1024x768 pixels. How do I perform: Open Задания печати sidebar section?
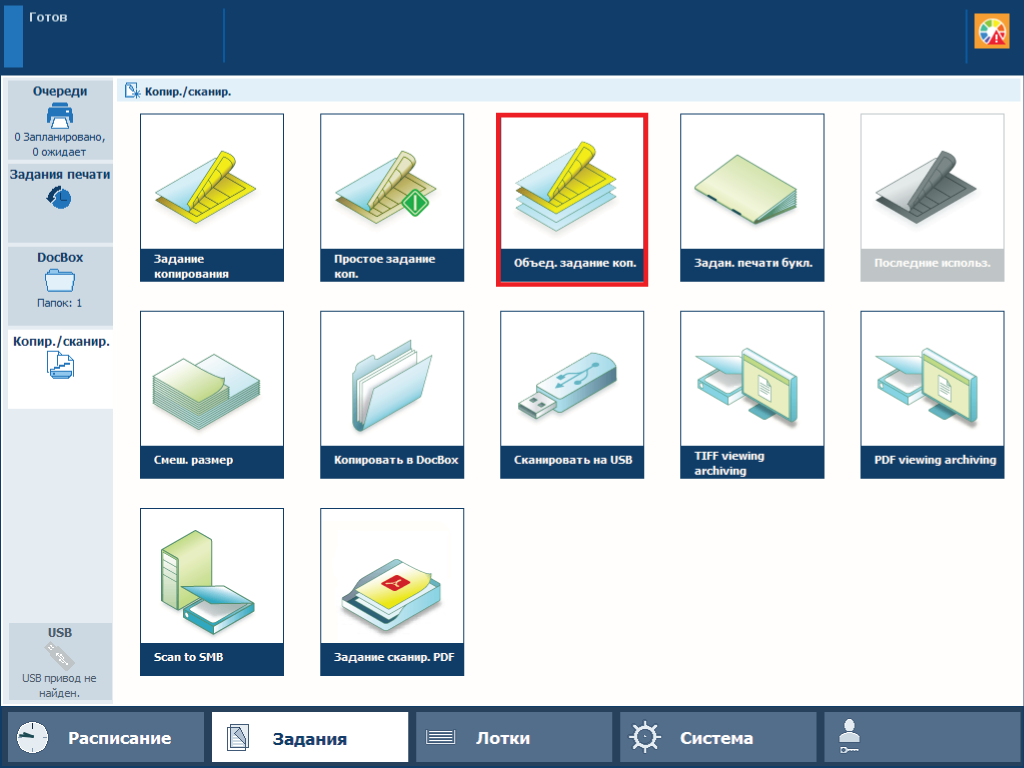coord(60,203)
